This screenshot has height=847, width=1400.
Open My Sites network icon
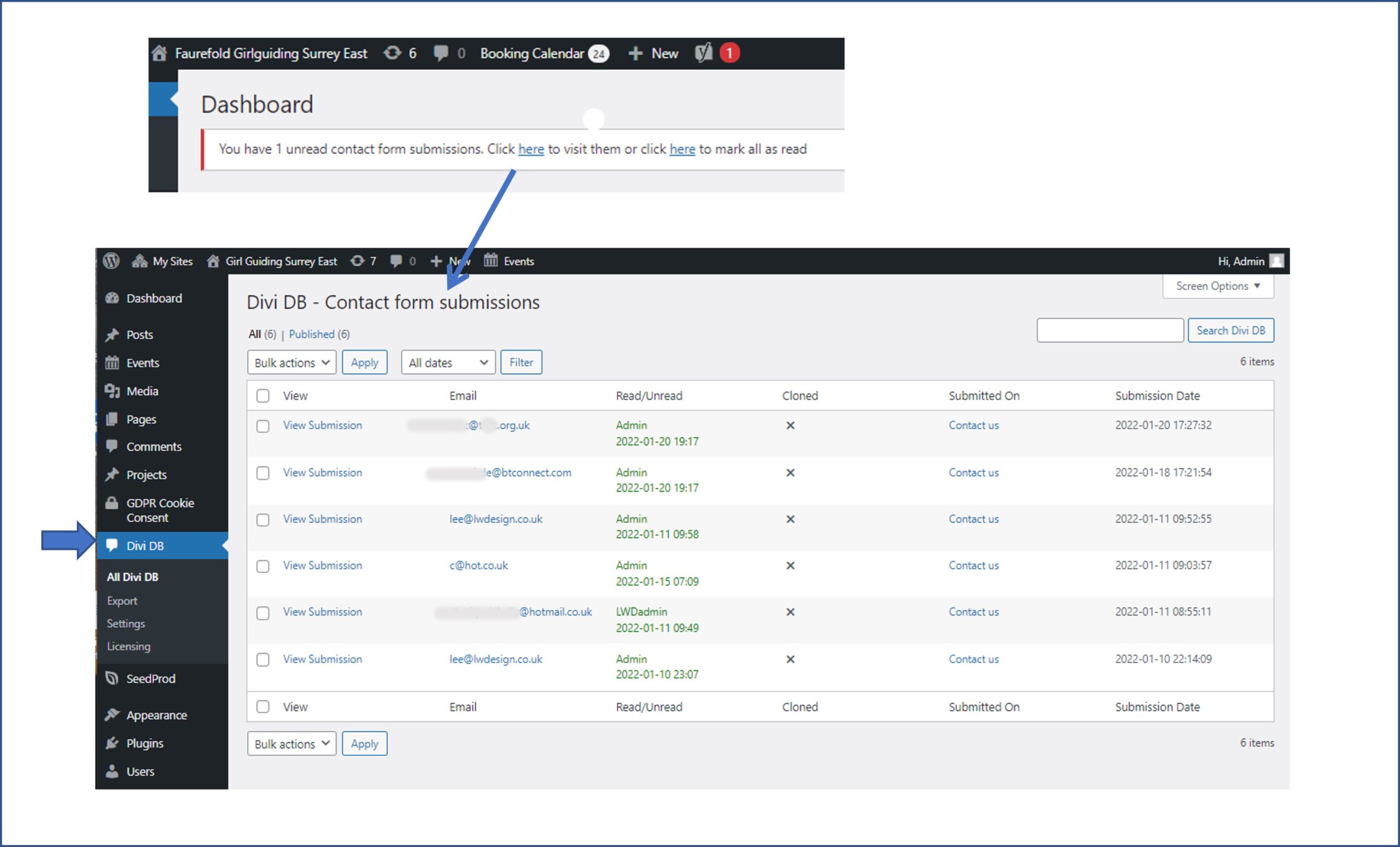[140, 261]
